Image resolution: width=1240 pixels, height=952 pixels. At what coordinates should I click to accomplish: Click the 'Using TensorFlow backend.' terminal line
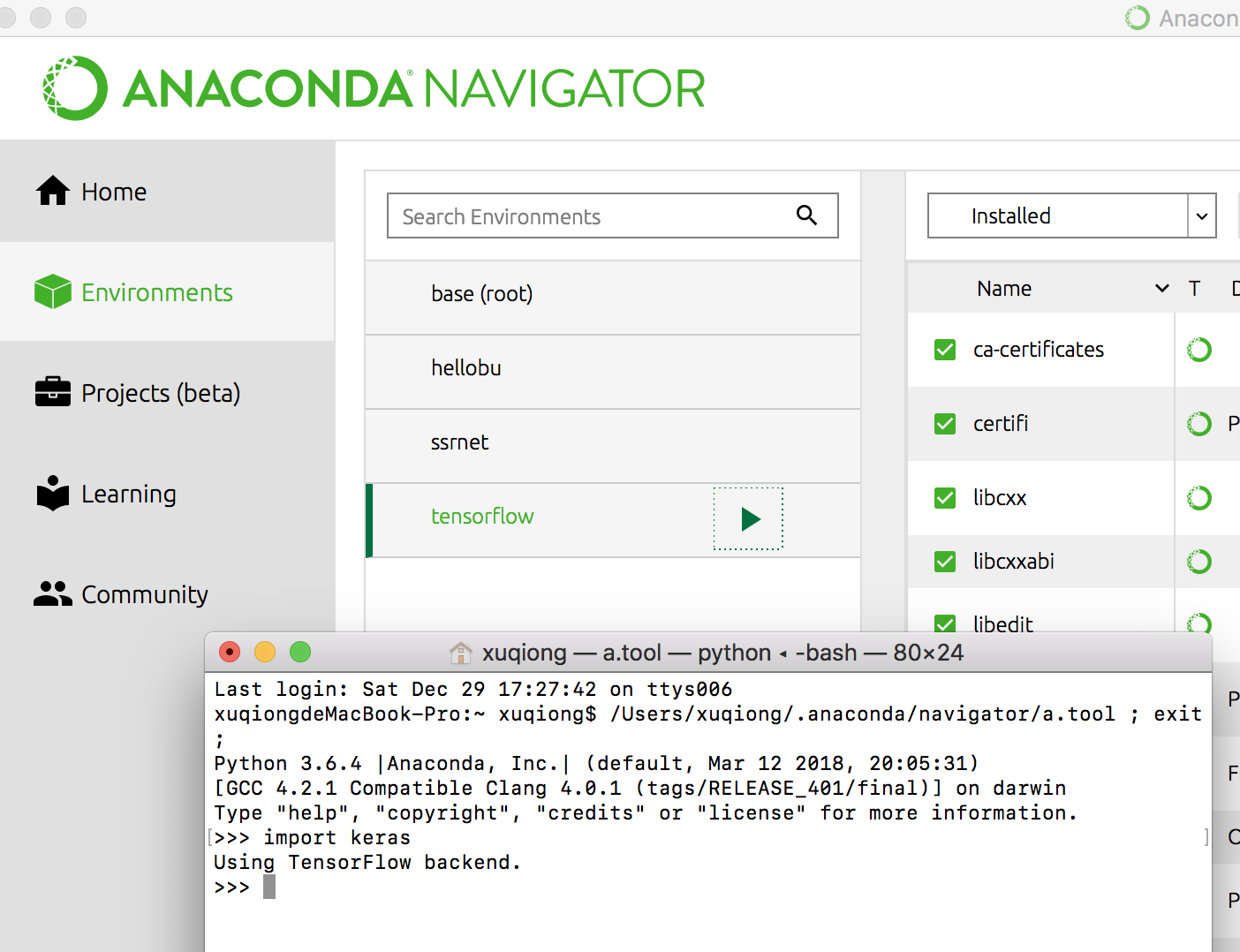pyautogui.click(x=367, y=862)
